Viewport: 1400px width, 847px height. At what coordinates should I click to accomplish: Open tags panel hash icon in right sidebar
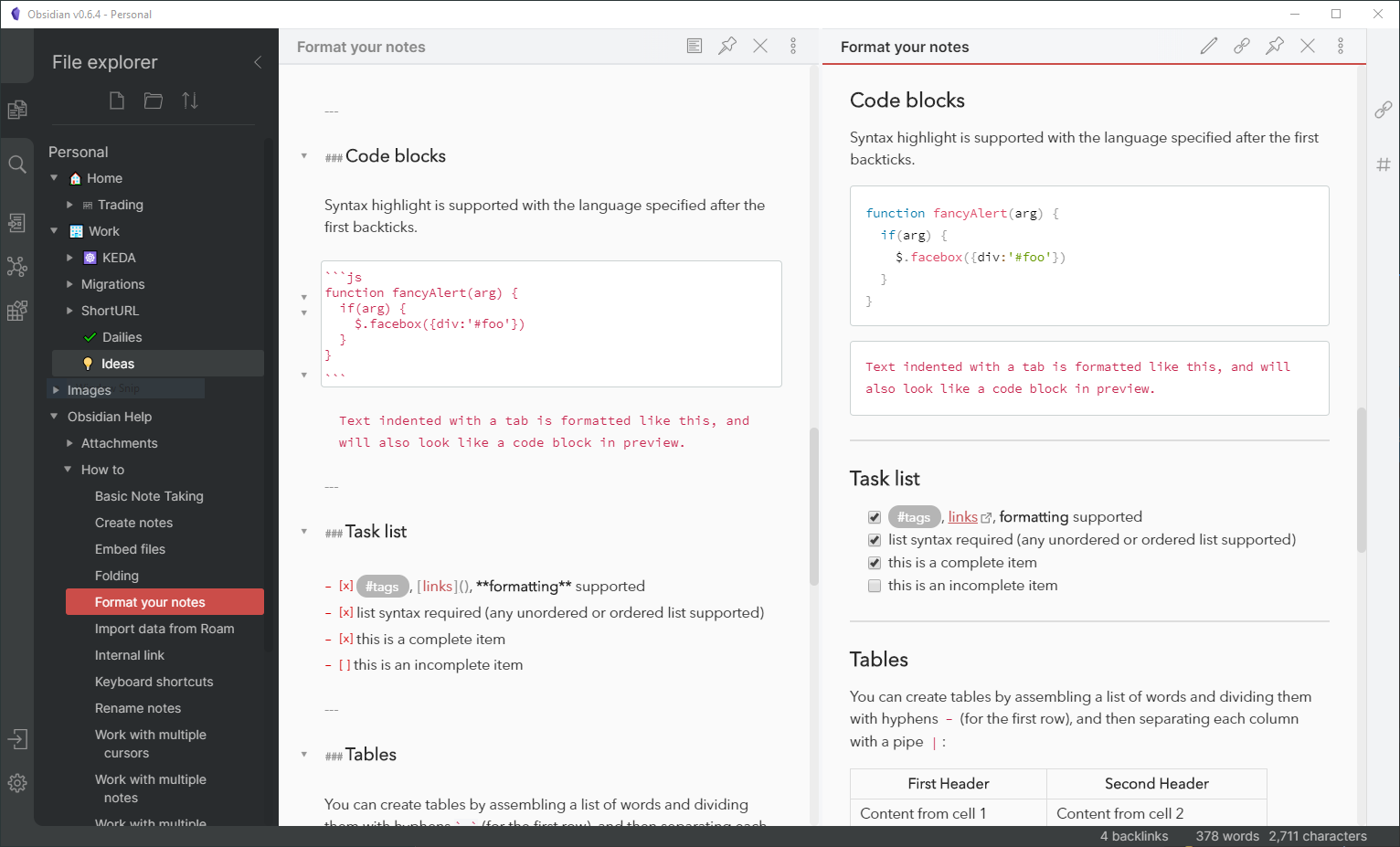point(1384,164)
